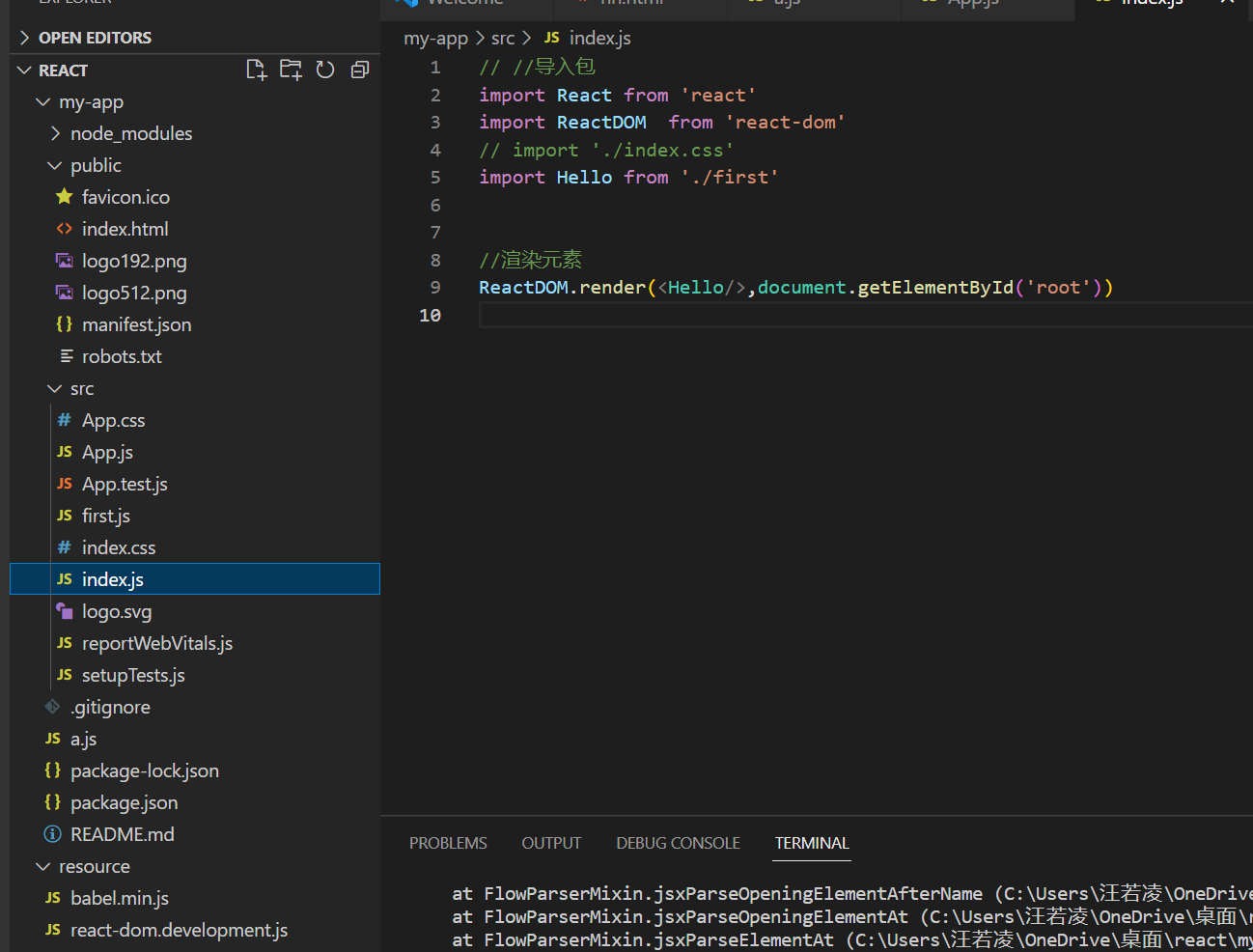Expand the OPEN EDITORS section
The height and width of the screenshot is (952, 1253).
coord(95,38)
